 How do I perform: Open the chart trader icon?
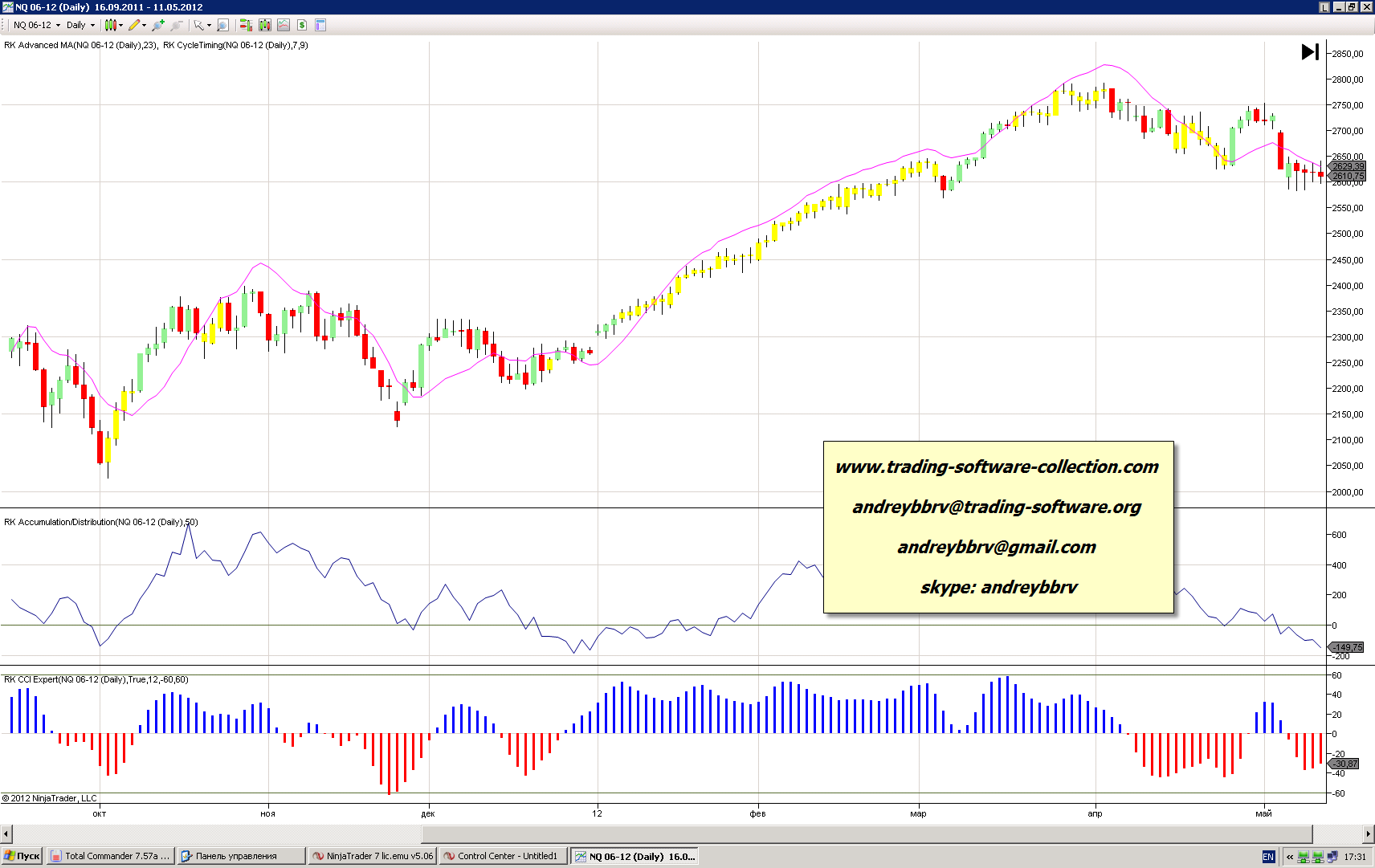coord(246,25)
